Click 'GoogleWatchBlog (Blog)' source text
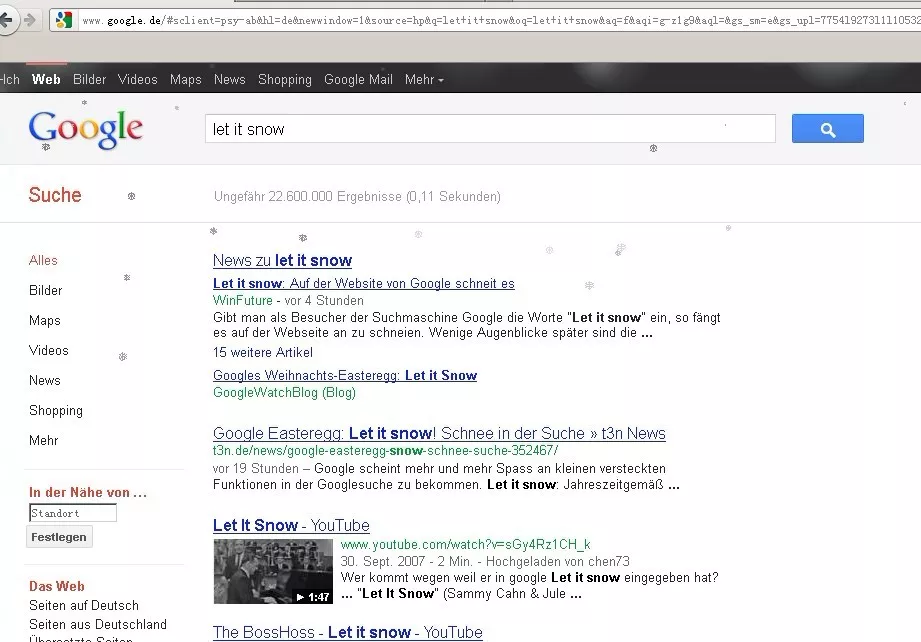Screen dimensions: 921x642 coord(284,392)
